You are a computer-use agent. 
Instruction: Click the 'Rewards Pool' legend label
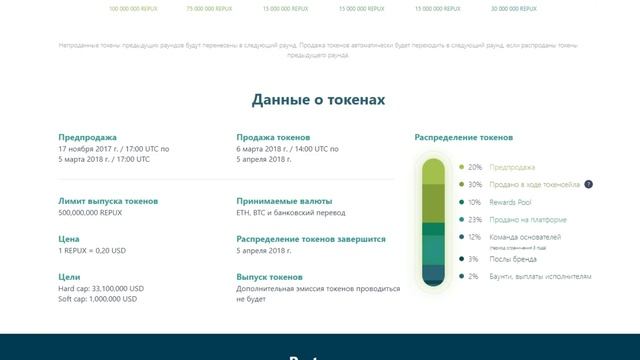point(510,202)
